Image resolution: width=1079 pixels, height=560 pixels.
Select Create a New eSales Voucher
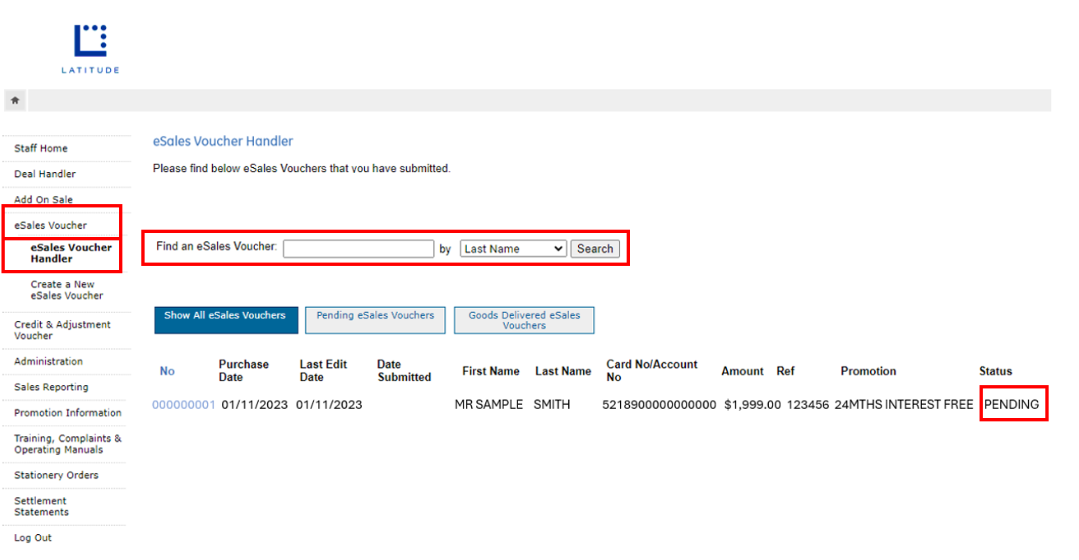tap(66, 290)
